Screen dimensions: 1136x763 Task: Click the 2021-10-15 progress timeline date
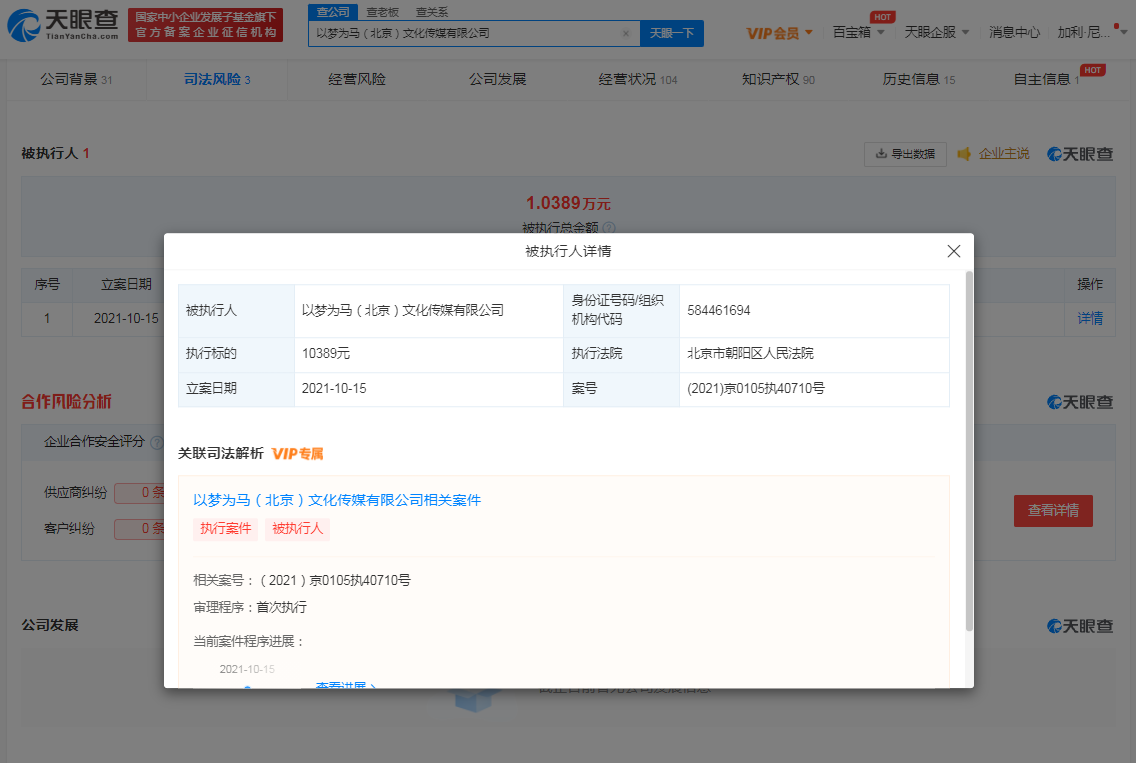(x=247, y=669)
